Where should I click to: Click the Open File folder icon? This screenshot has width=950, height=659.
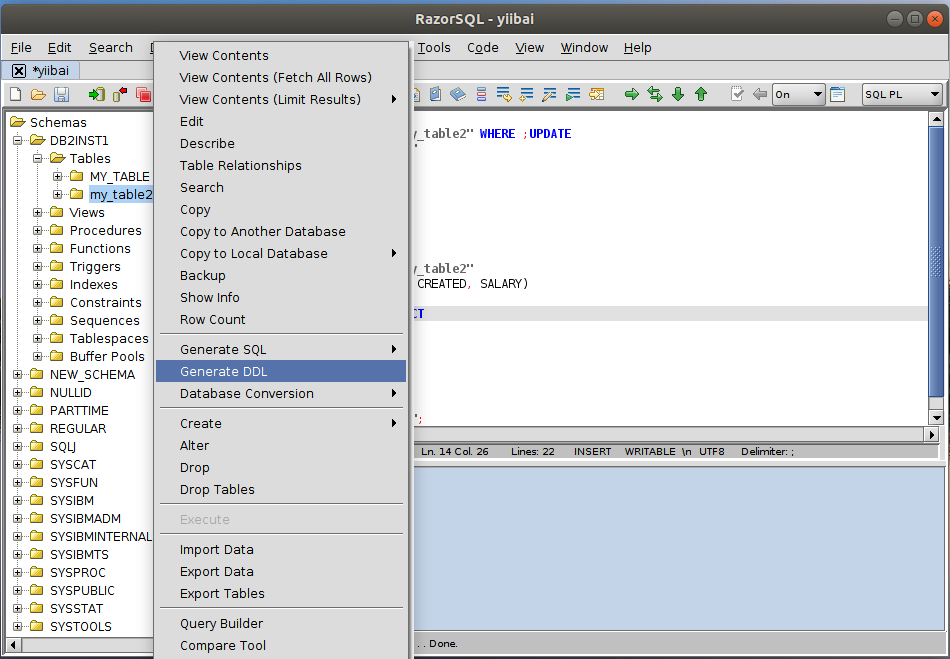[38, 94]
